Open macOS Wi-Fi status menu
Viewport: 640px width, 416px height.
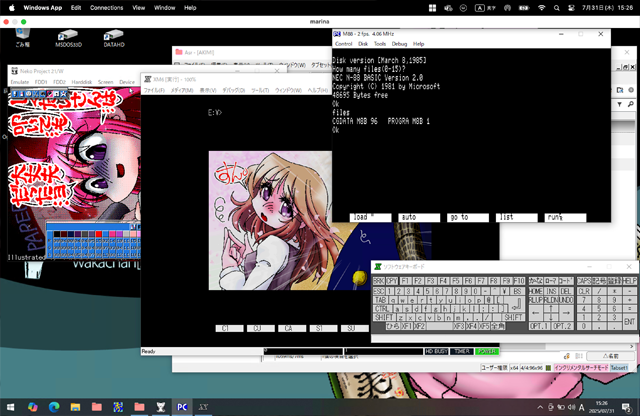[x=541, y=8]
